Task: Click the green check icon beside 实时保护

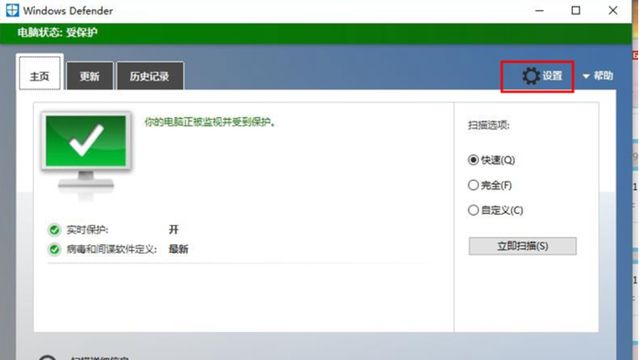Action: pyautogui.click(x=54, y=230)
